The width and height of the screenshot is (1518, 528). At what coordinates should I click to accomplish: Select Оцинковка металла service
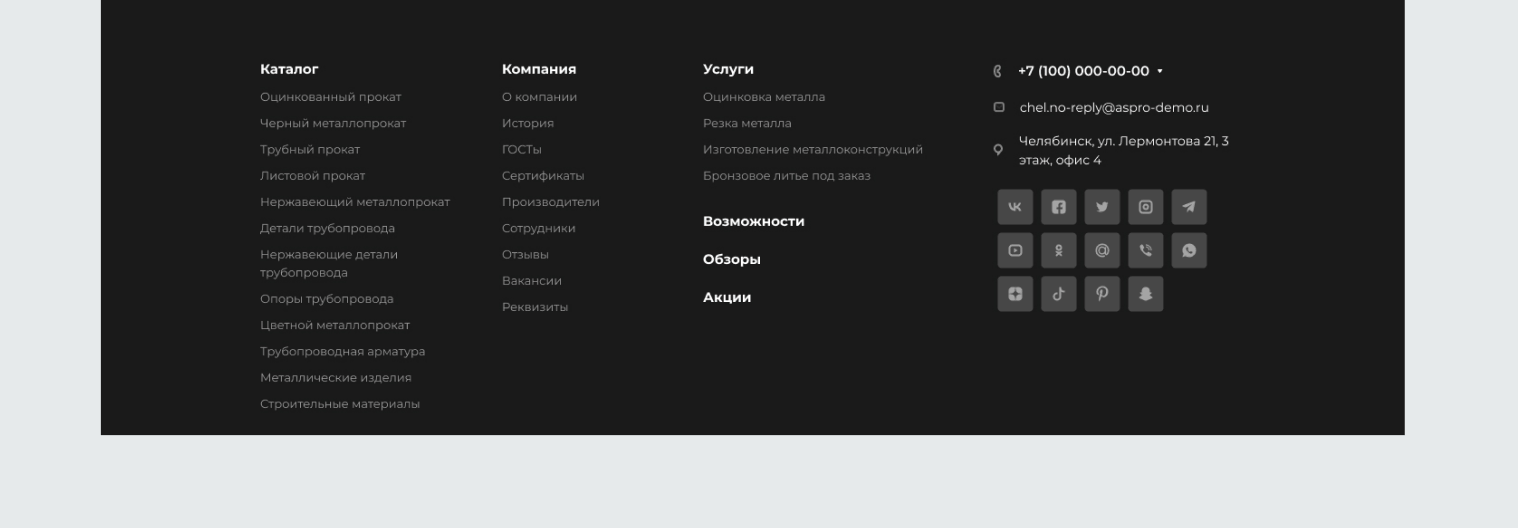tap(764, 97)
